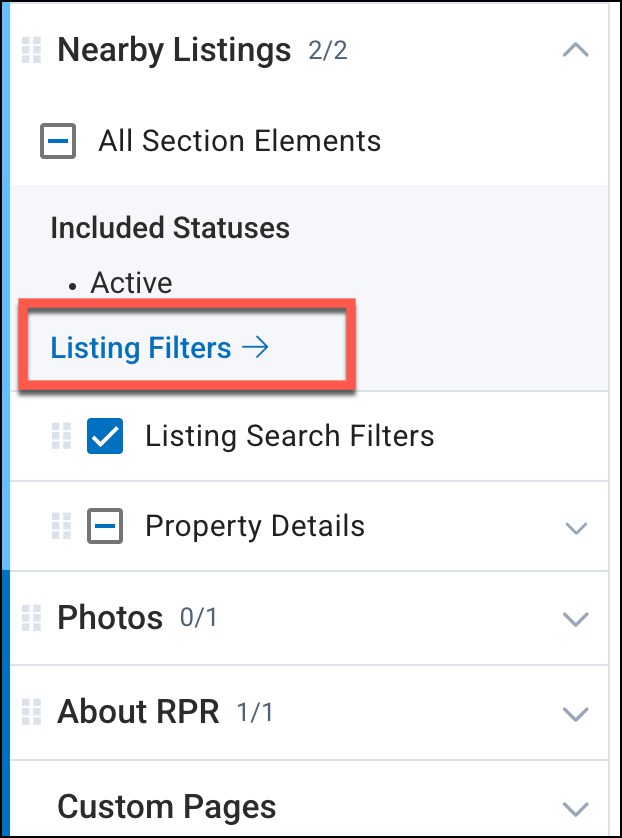Click the Property Details drag handle
Viewport: 622px width, 838px height.
[x=61, y=526]
